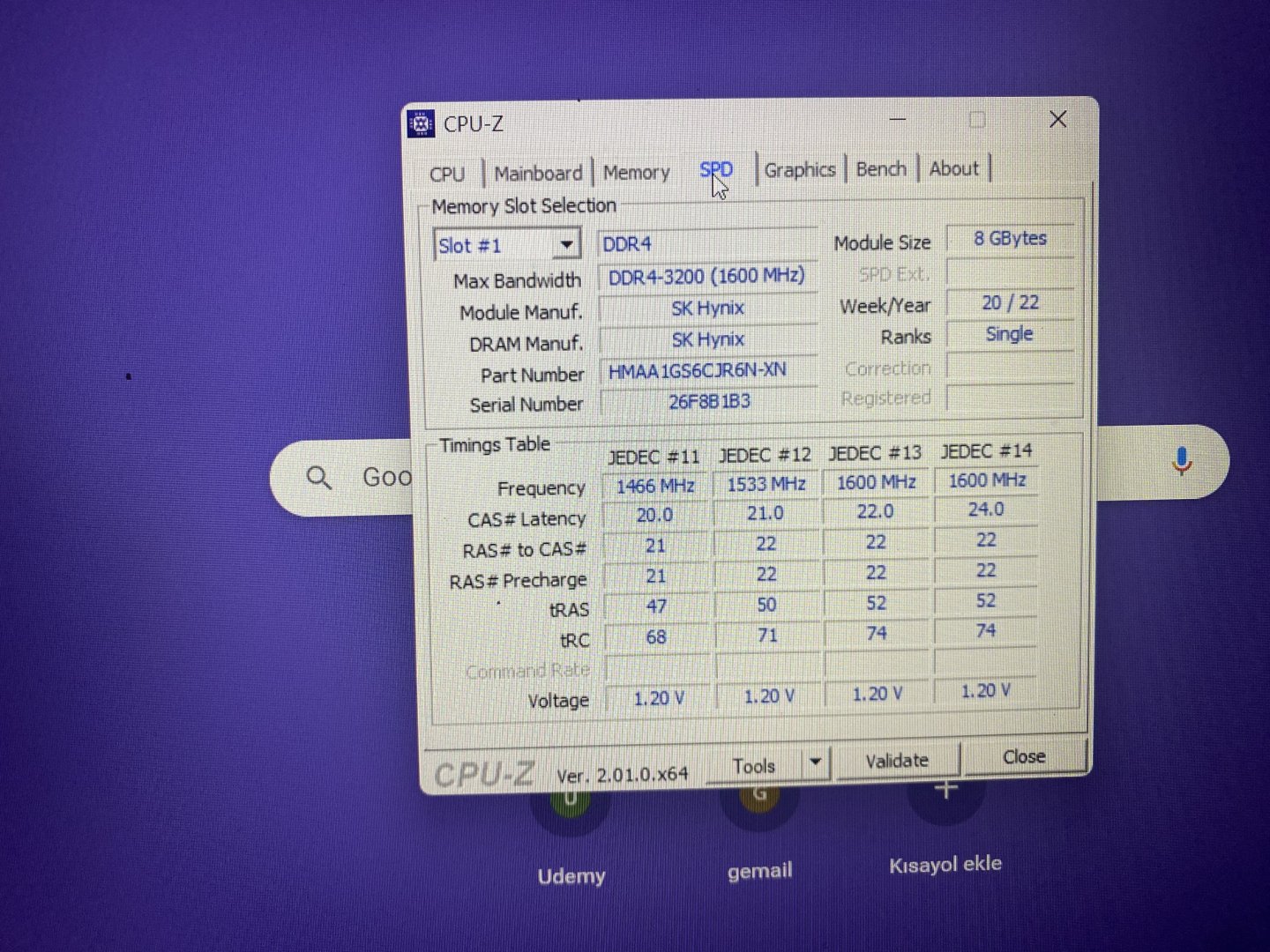
Task: Click the Kısayol ekle label
Action: [x=945, y=864]
